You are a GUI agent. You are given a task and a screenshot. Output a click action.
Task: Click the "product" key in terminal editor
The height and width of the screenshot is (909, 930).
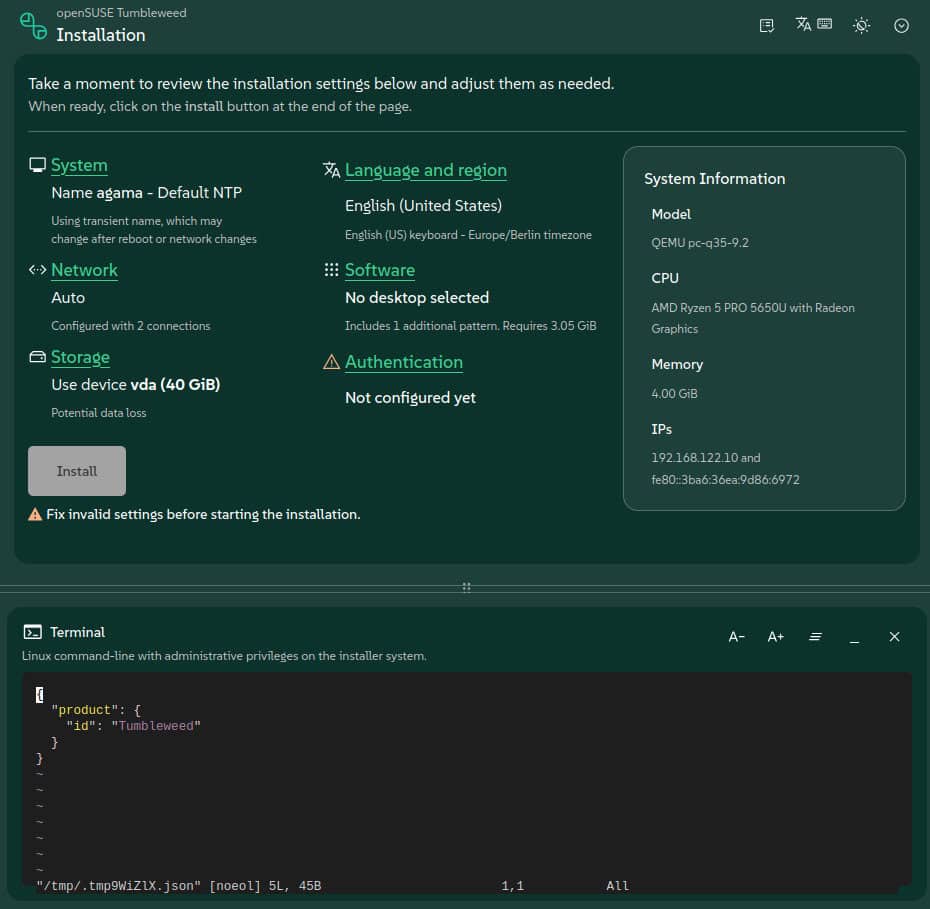coord(84,710)
